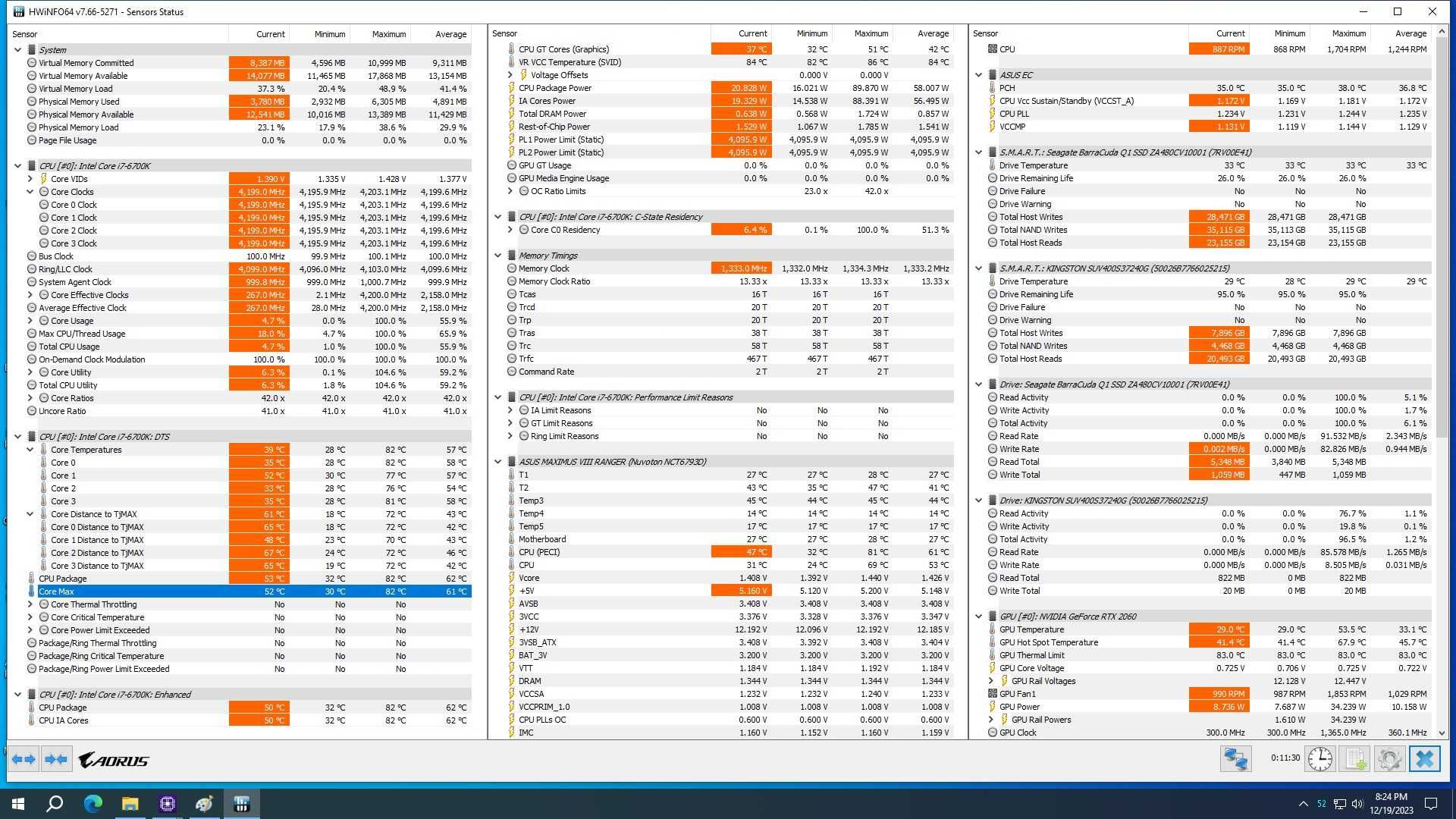Click the first panel's Current column header
Viewport: 1456px width, 819px height.
tap(259, 34)
